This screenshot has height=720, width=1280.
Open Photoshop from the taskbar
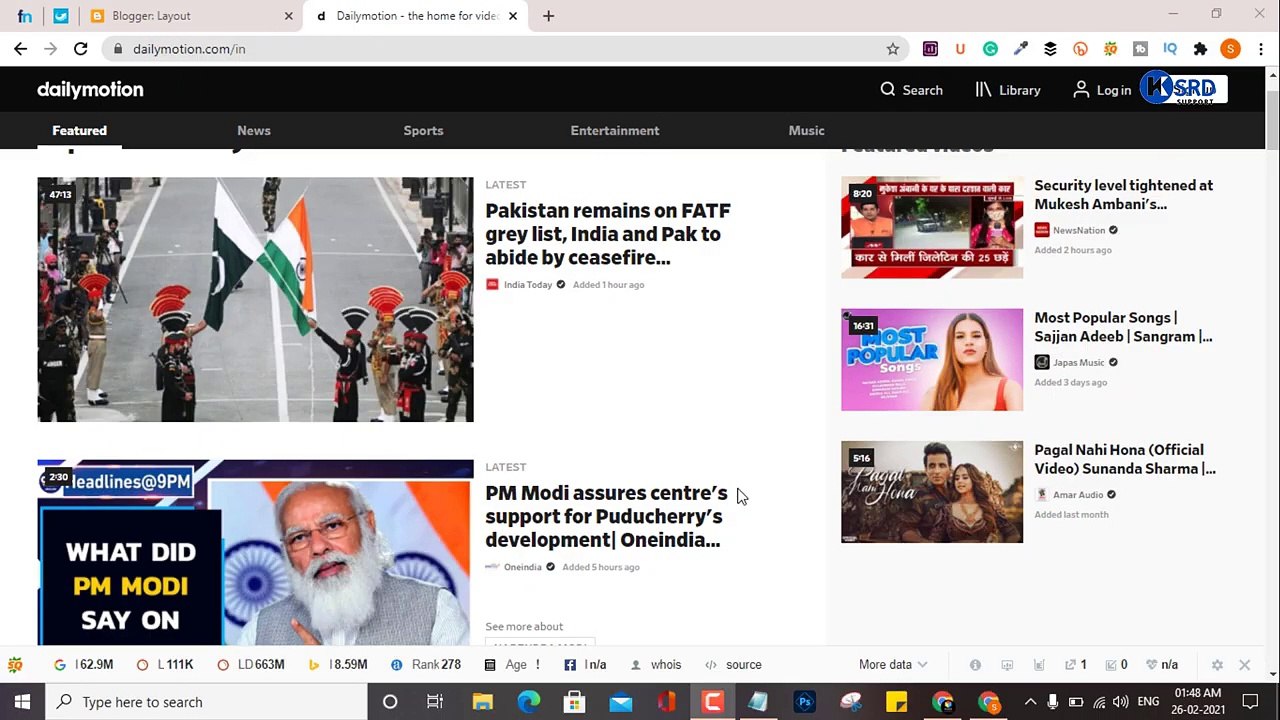pos(805,702)
